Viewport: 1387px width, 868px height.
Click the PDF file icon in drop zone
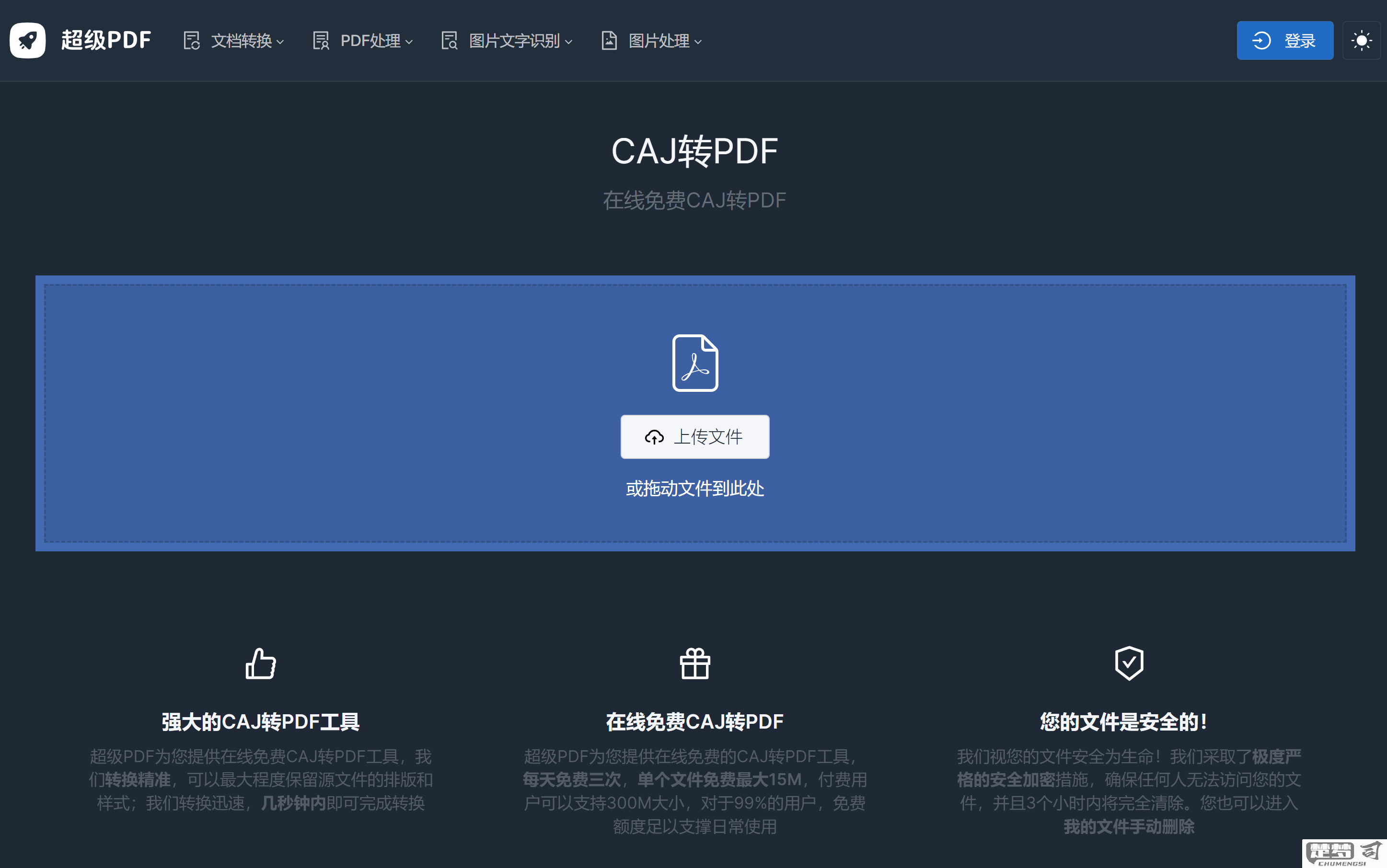[695, 363]
